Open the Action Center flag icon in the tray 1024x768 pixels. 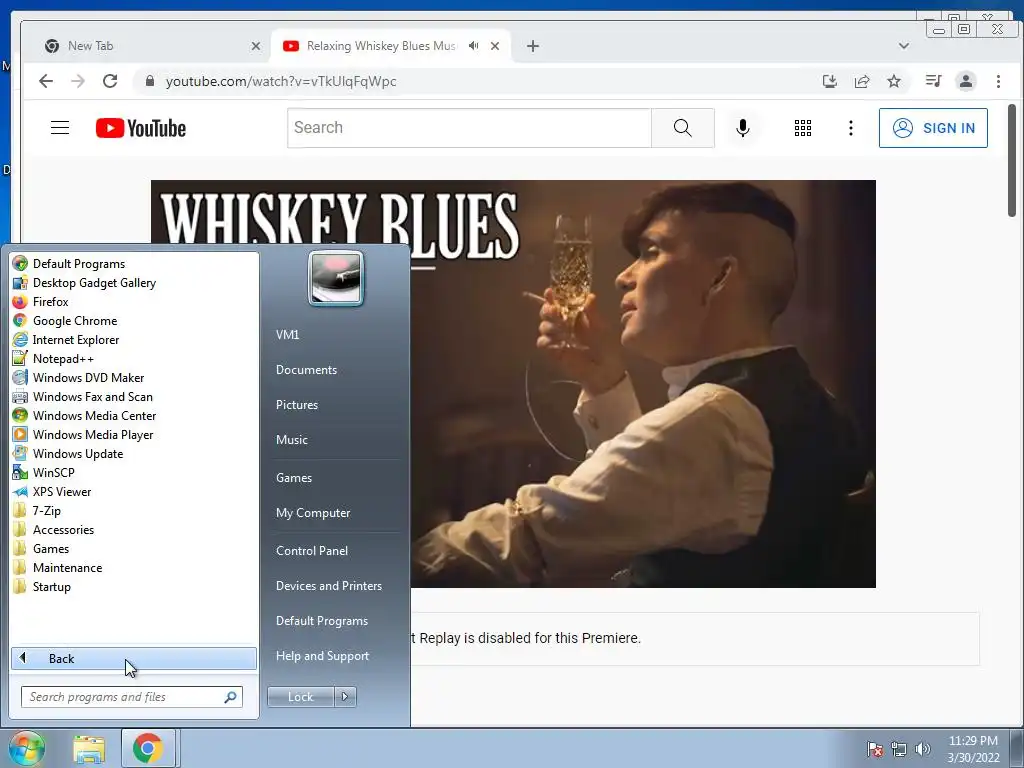[875, 749]
